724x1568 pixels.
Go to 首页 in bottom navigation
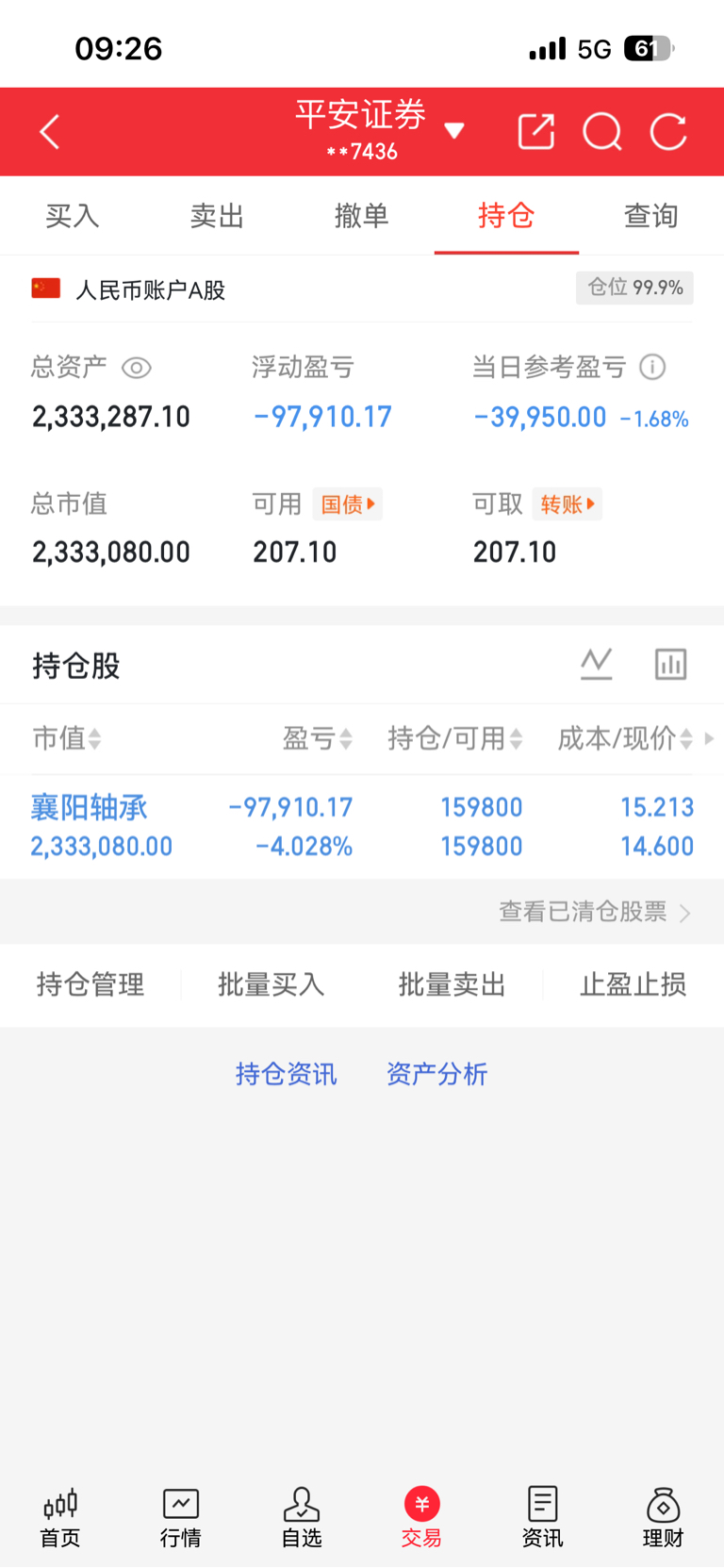[x=60, y=1518]
